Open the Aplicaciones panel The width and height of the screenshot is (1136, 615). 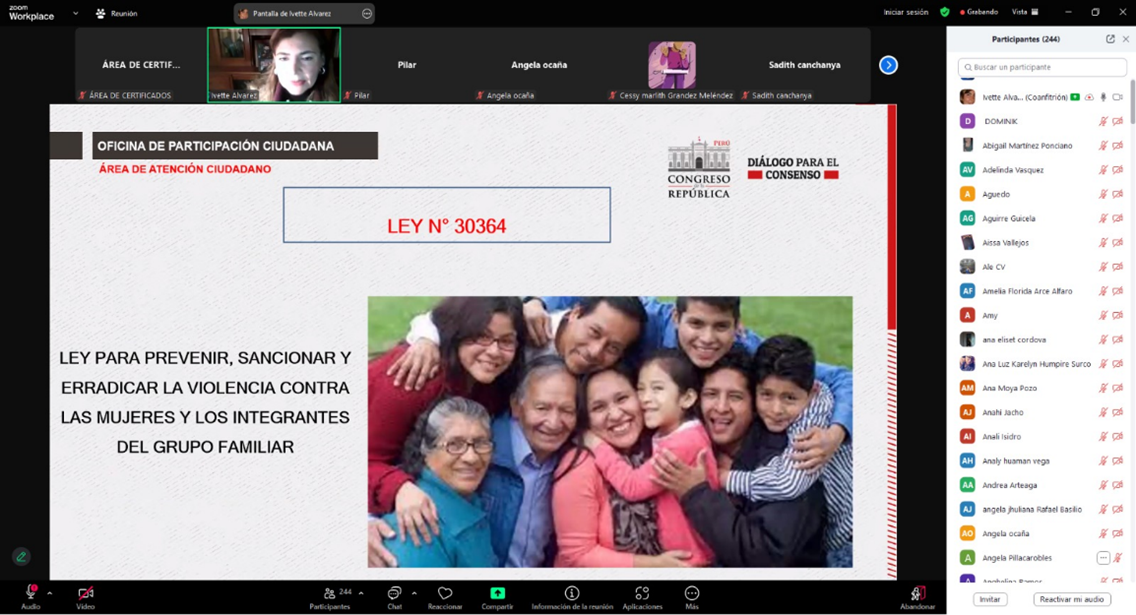tap(642, 597)
